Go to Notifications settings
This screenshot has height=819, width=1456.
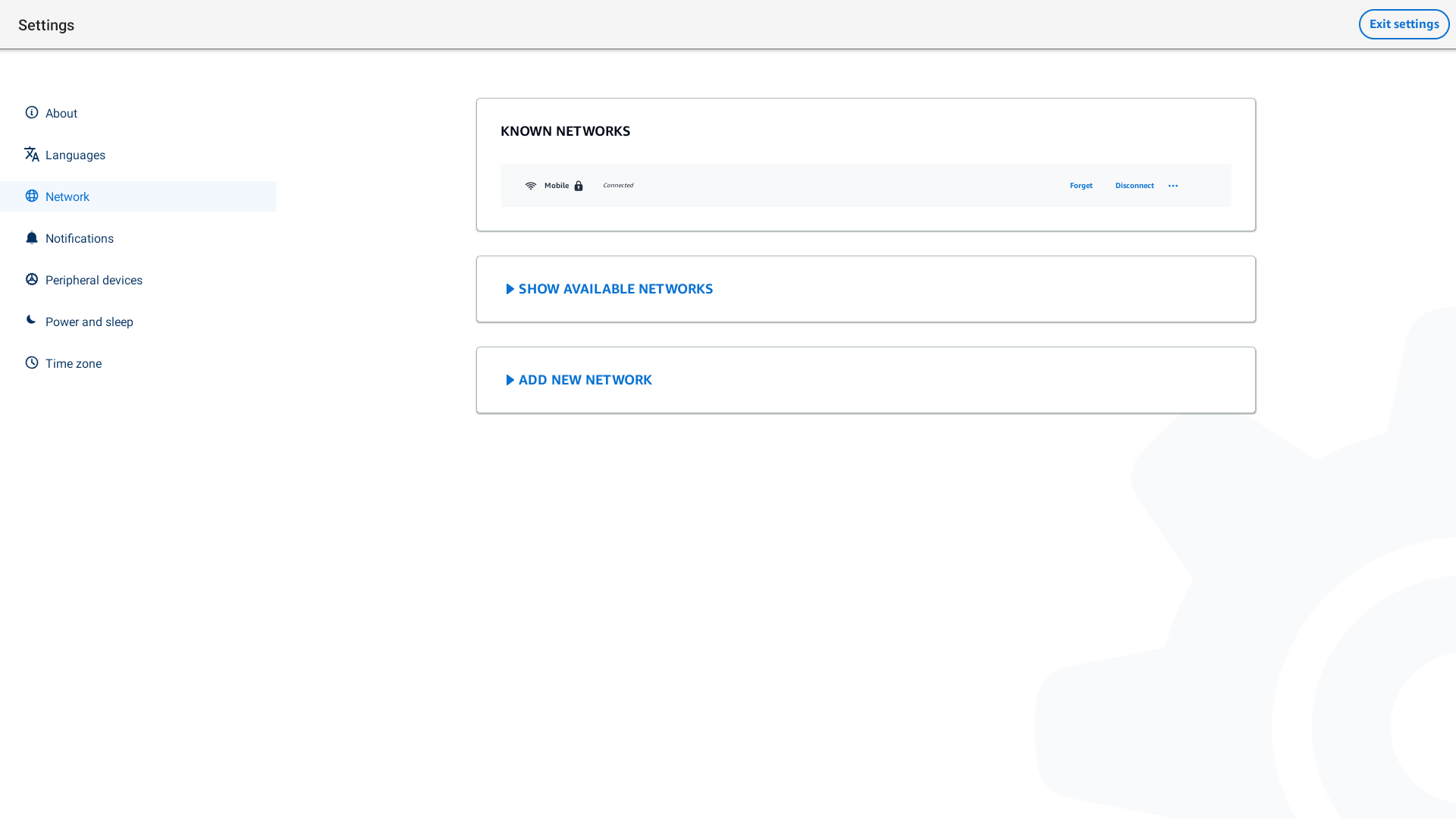pyautogui.click(x=138, y=238)
